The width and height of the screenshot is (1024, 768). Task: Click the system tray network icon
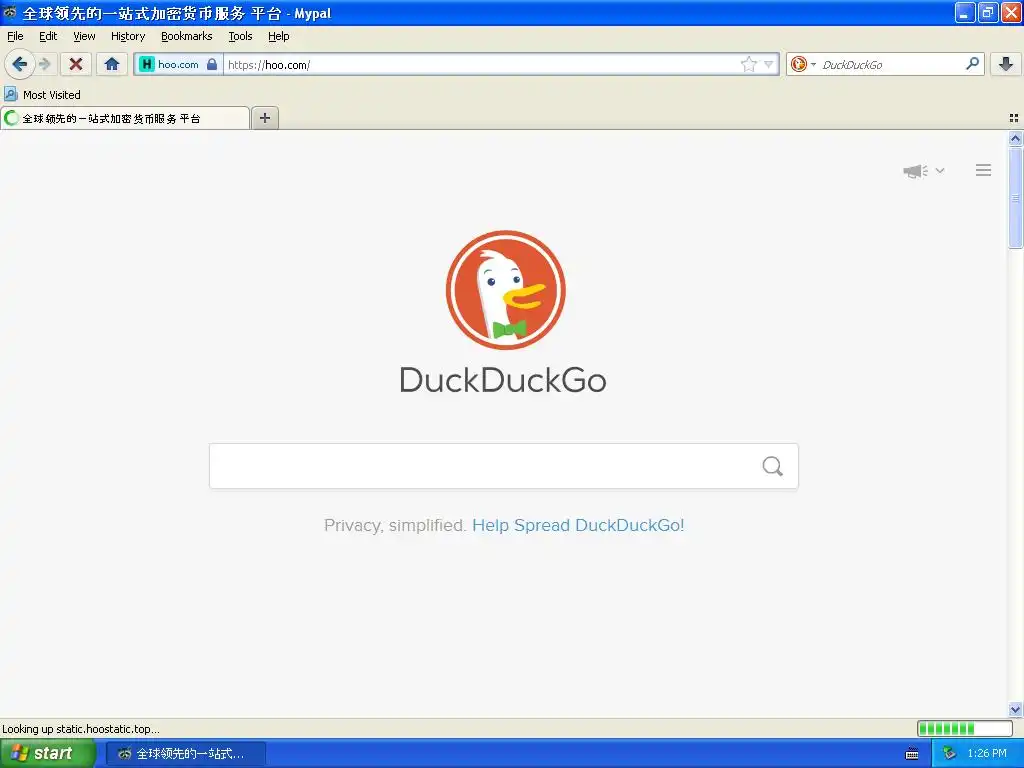point(949,754)
